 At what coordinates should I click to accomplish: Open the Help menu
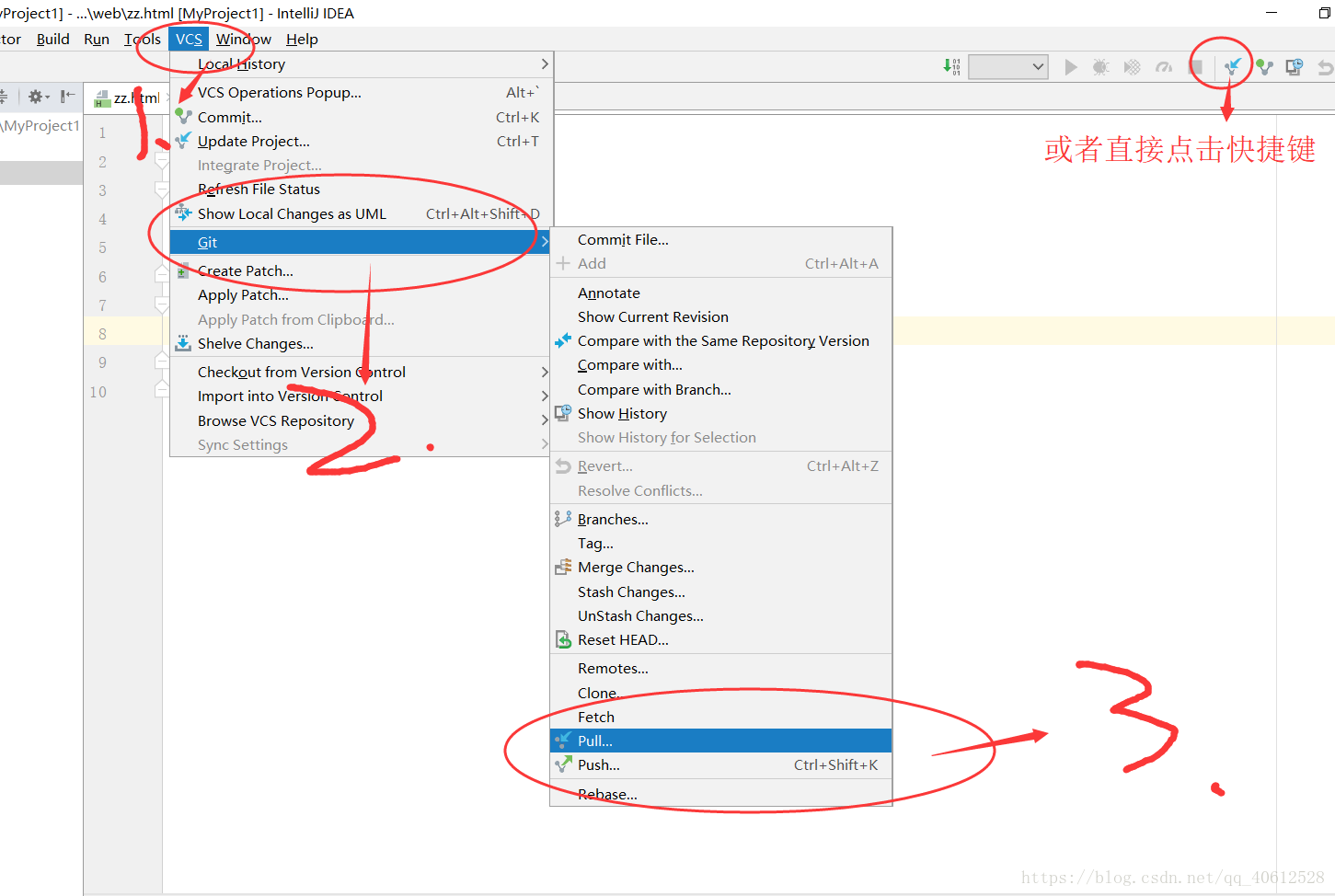[x=302, y=39]
